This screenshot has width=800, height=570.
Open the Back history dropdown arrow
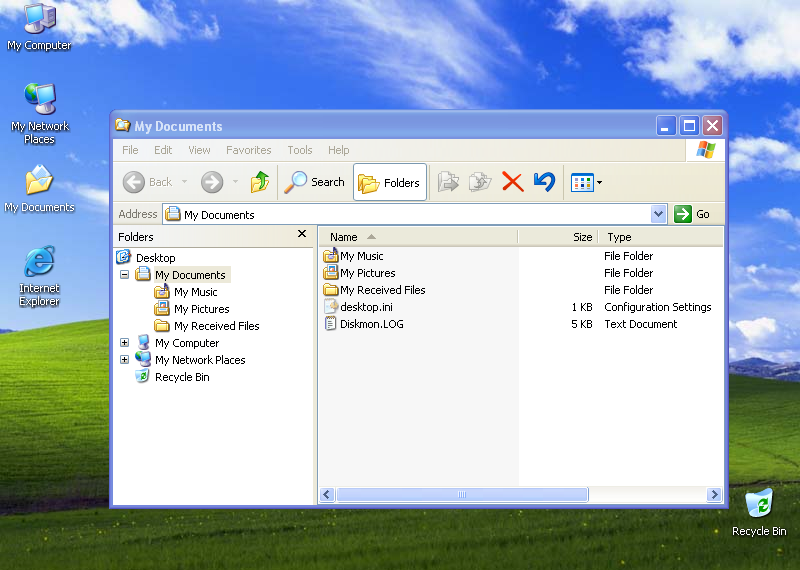pos(184,182)
